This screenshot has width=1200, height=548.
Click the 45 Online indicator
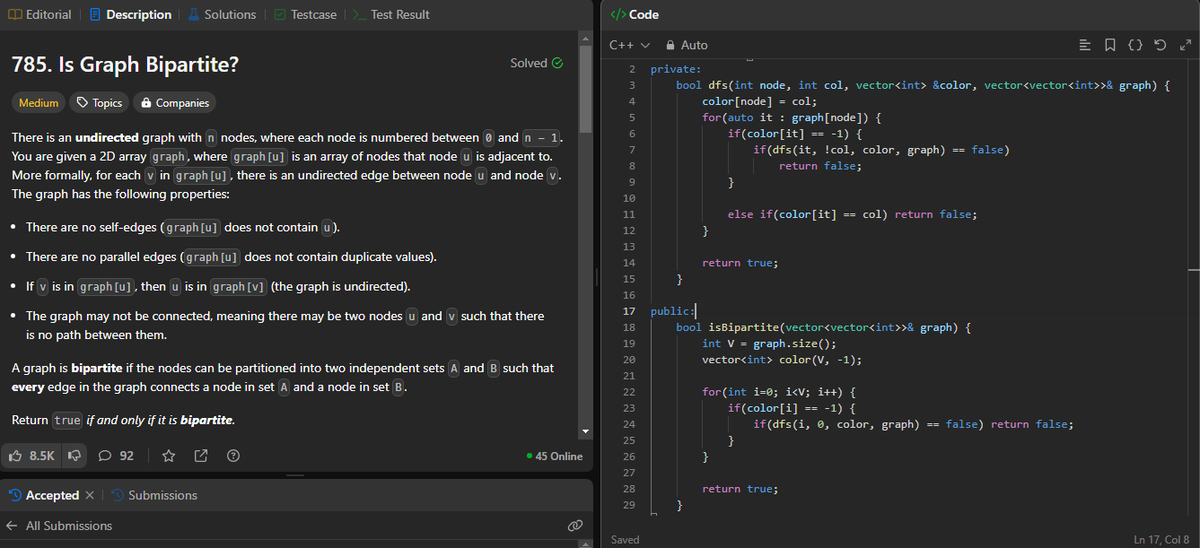[554, 456]
